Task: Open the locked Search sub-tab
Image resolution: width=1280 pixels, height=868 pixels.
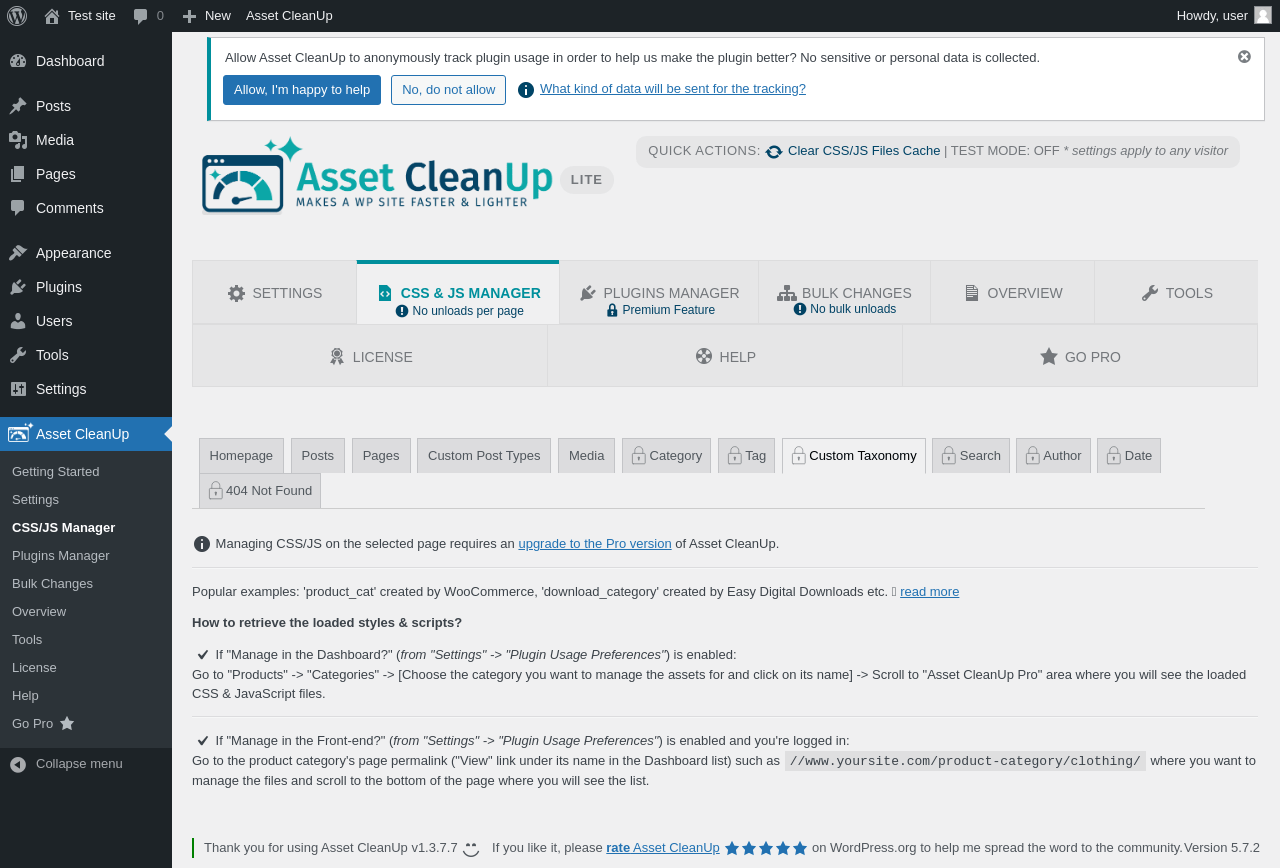Action: tap(971, 456)
